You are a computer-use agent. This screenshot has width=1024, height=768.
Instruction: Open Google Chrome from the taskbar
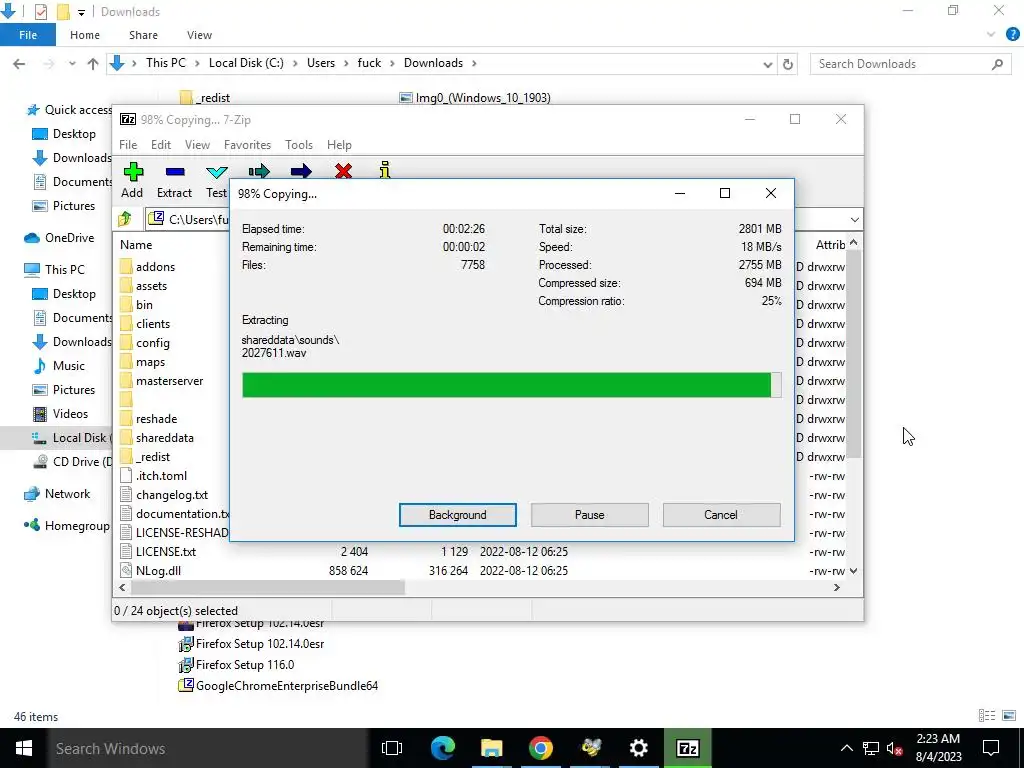tap(541, 748)
